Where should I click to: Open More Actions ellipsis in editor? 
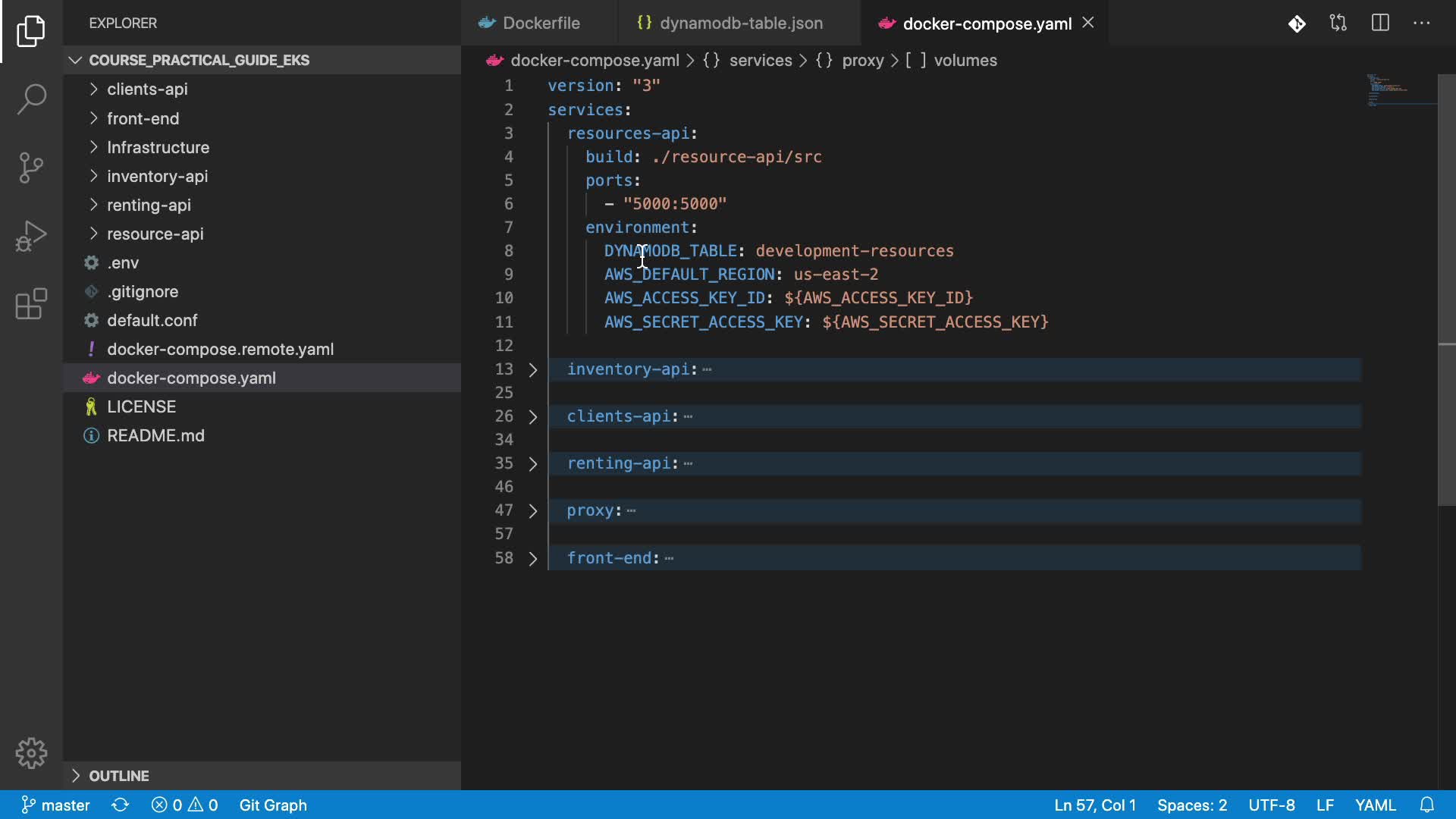pos(1422,24)
